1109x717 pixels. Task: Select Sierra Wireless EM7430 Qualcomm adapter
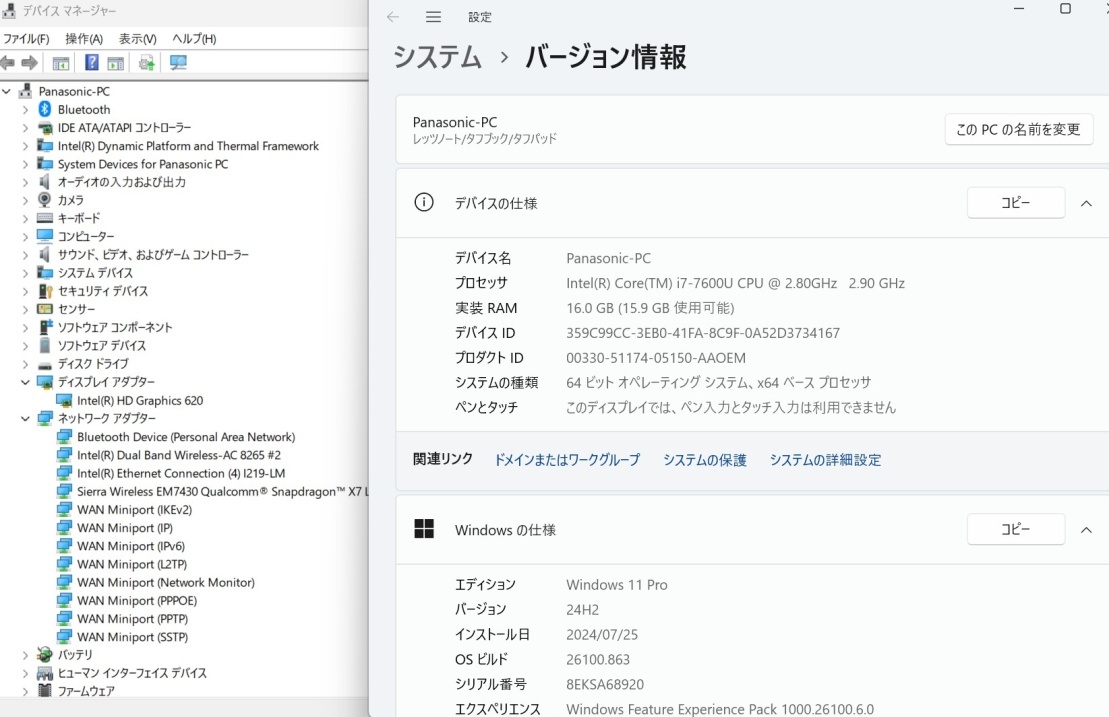pos(223,491)
